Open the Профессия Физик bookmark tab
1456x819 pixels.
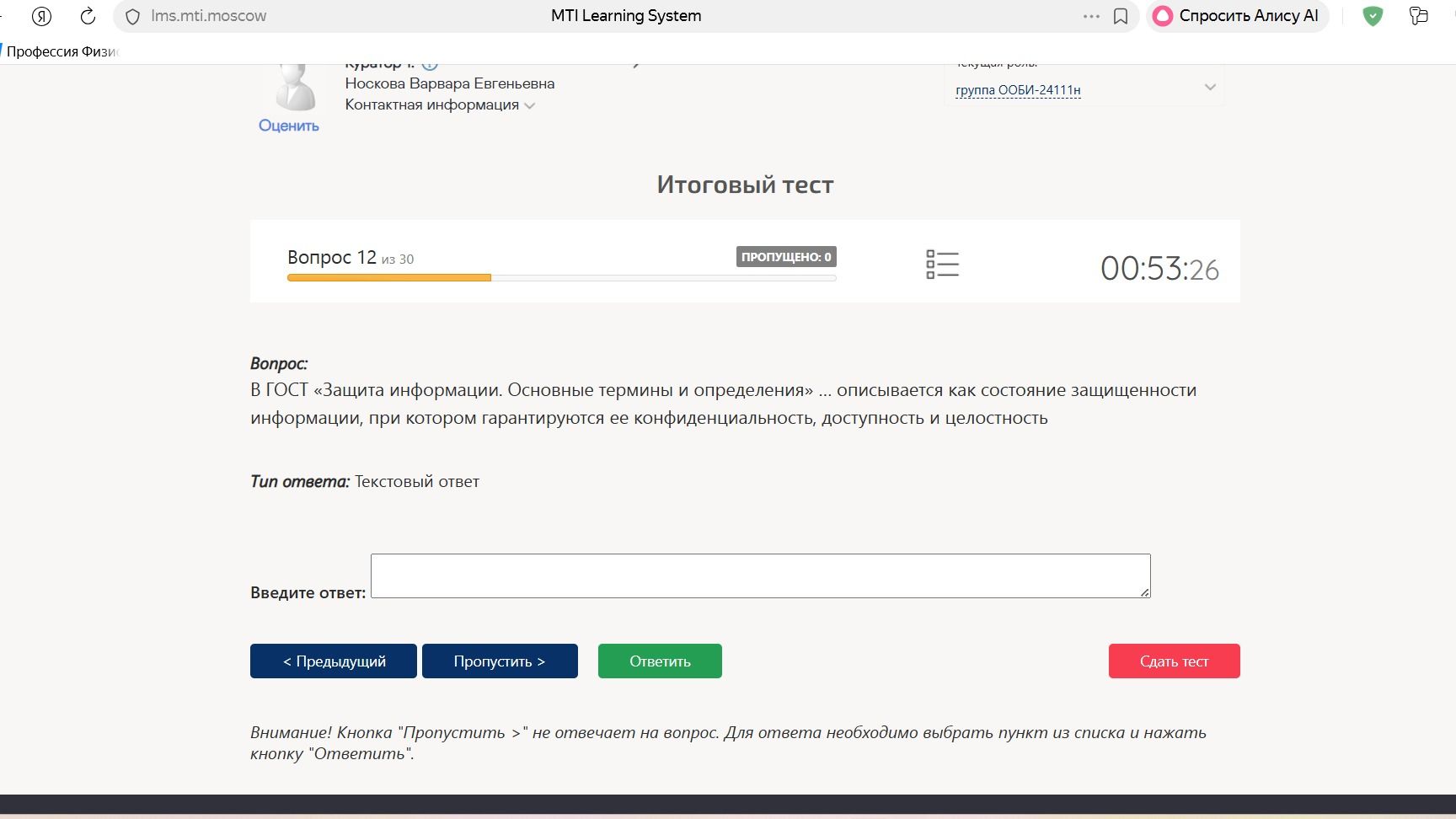(x=62, y=51)
